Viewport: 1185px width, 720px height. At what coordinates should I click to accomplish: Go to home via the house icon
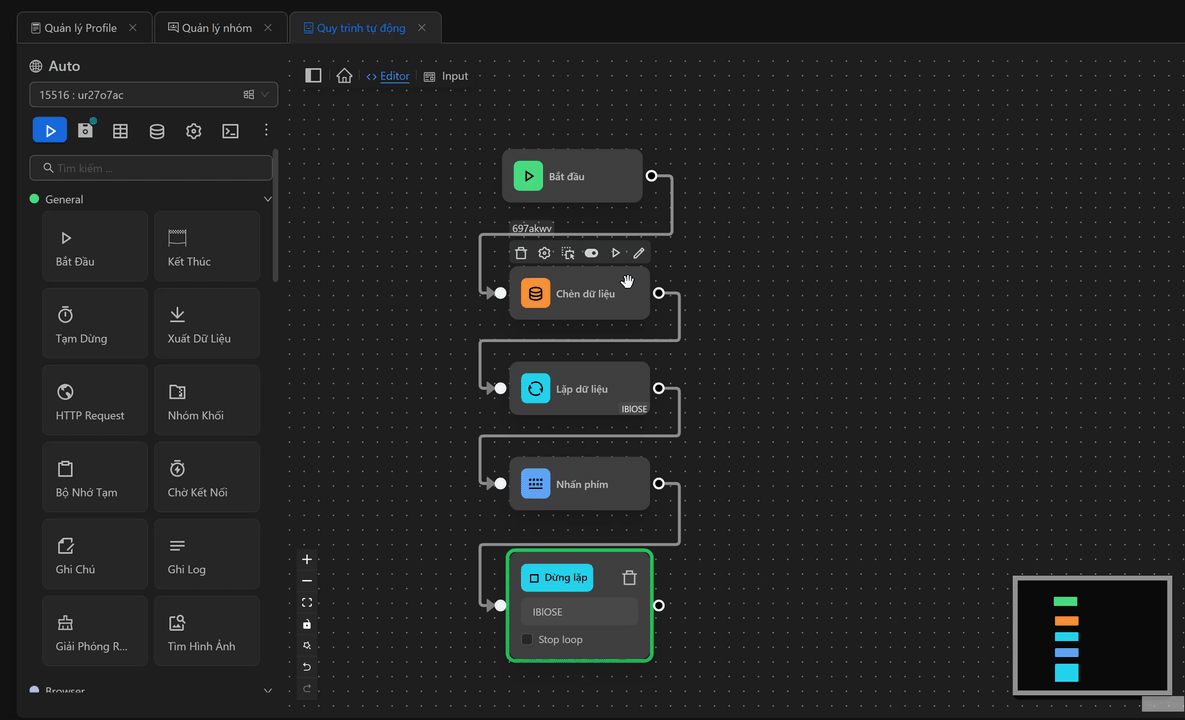pos(344,76)
